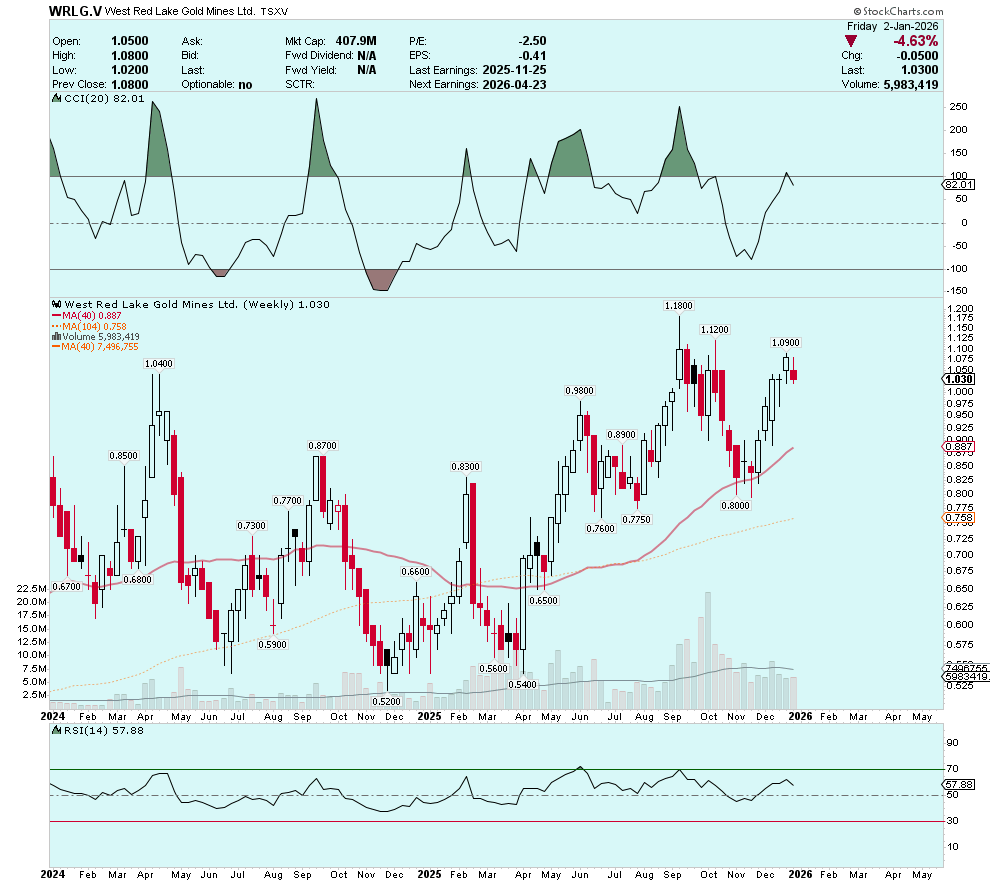
Task: Click the 0.8700 high price annotation
Action: [322, 446]
